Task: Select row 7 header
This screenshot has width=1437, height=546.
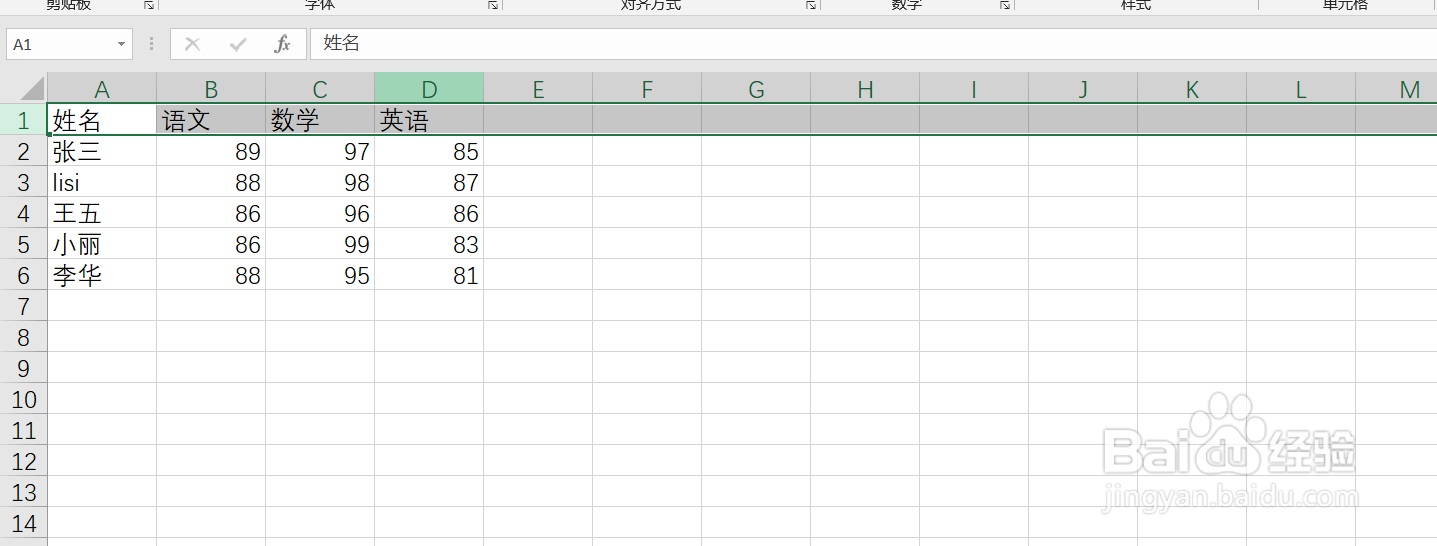Action: [24, 306]
